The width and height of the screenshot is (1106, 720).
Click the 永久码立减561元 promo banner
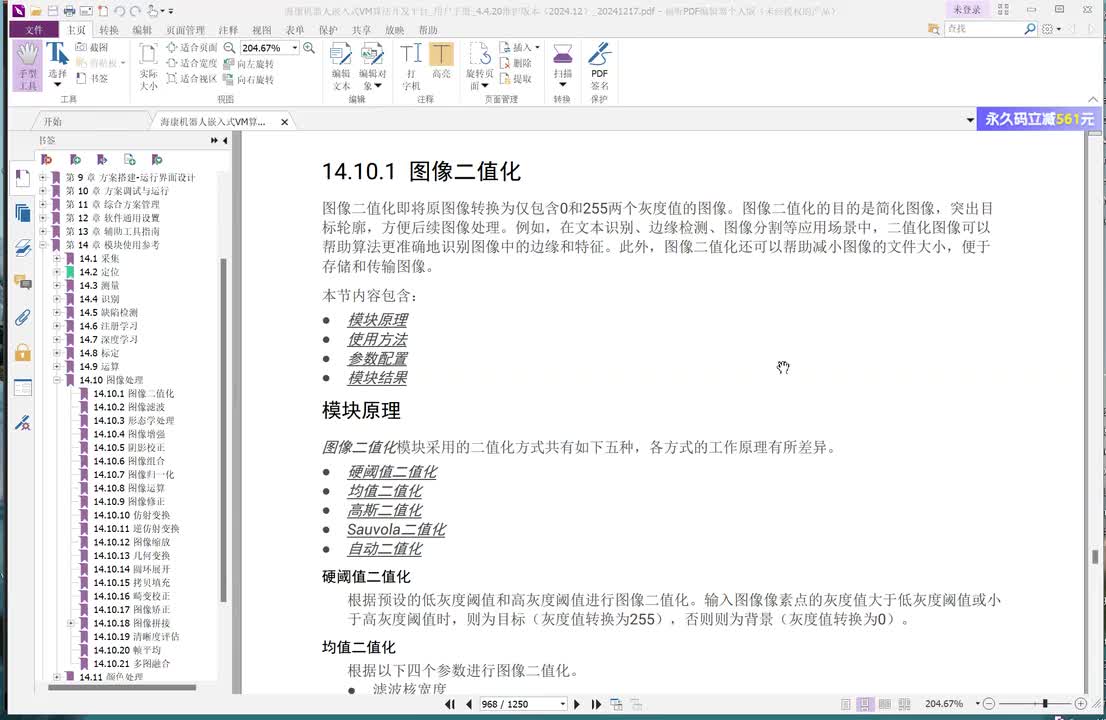click(x=1038, y=119)
